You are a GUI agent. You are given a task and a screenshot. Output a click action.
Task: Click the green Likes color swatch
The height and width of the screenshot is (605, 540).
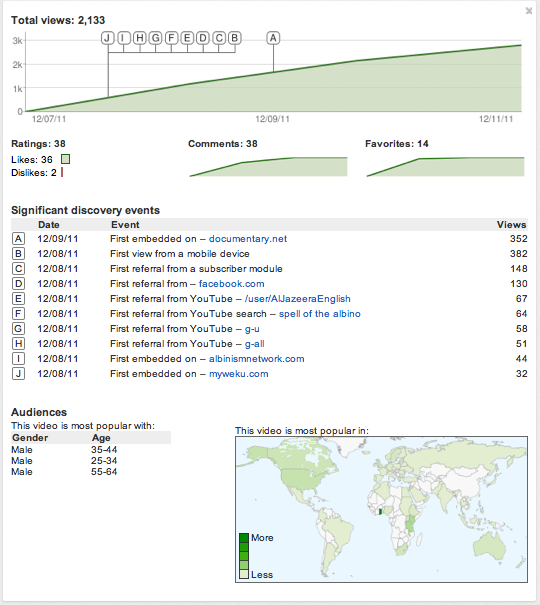[x=66, y=159]
